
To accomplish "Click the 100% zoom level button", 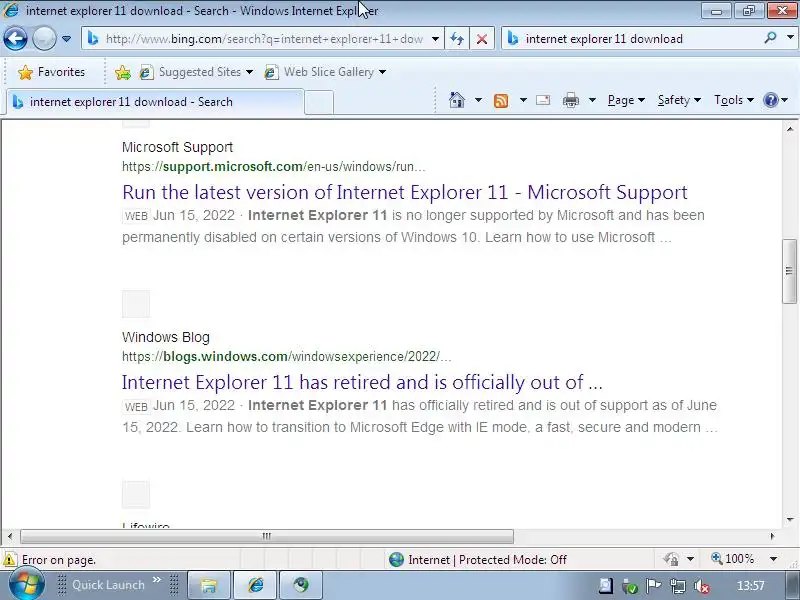I will pos(733,559).
